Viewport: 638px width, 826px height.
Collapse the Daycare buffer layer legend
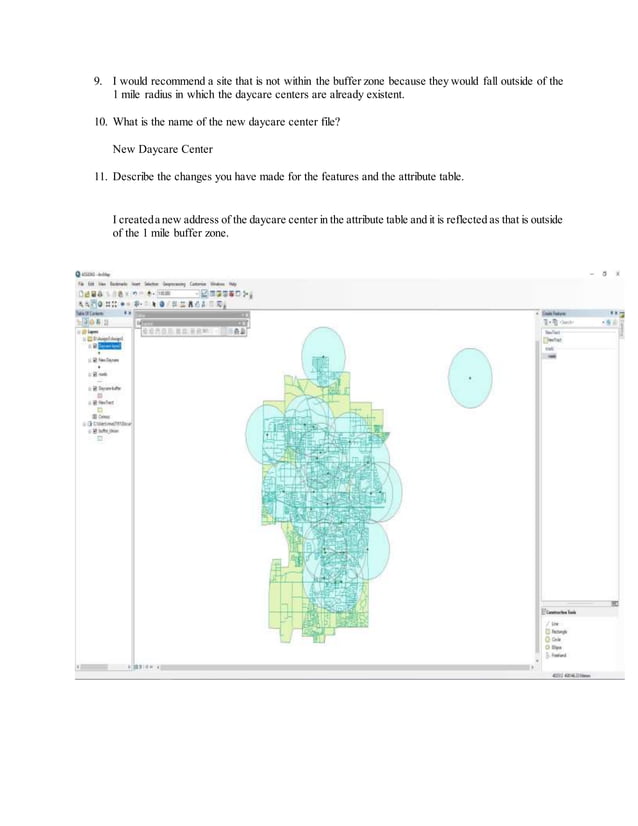pos(90,389)
